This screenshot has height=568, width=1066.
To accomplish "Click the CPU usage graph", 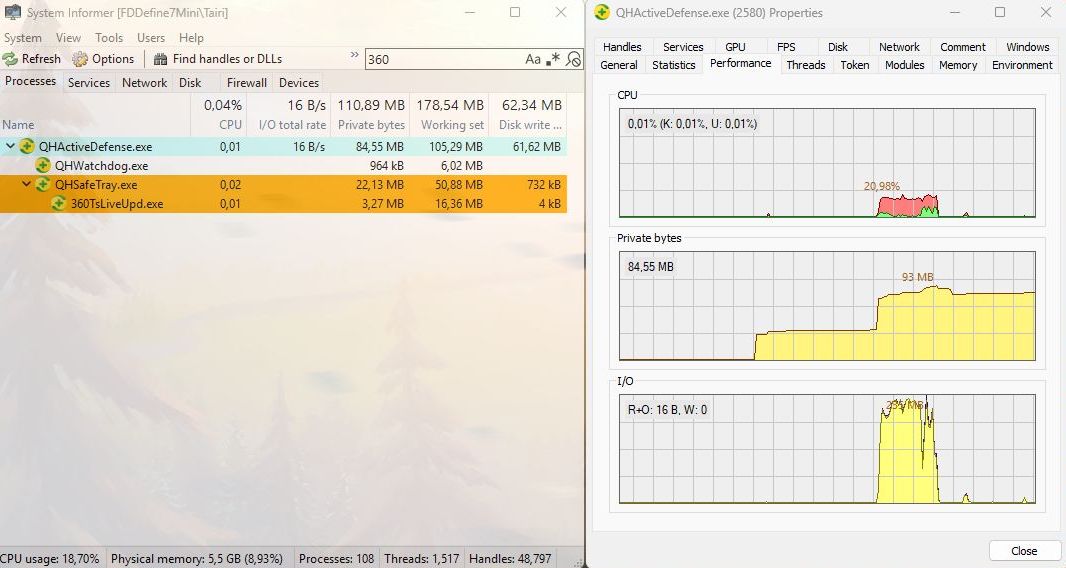I will (827, 163).
